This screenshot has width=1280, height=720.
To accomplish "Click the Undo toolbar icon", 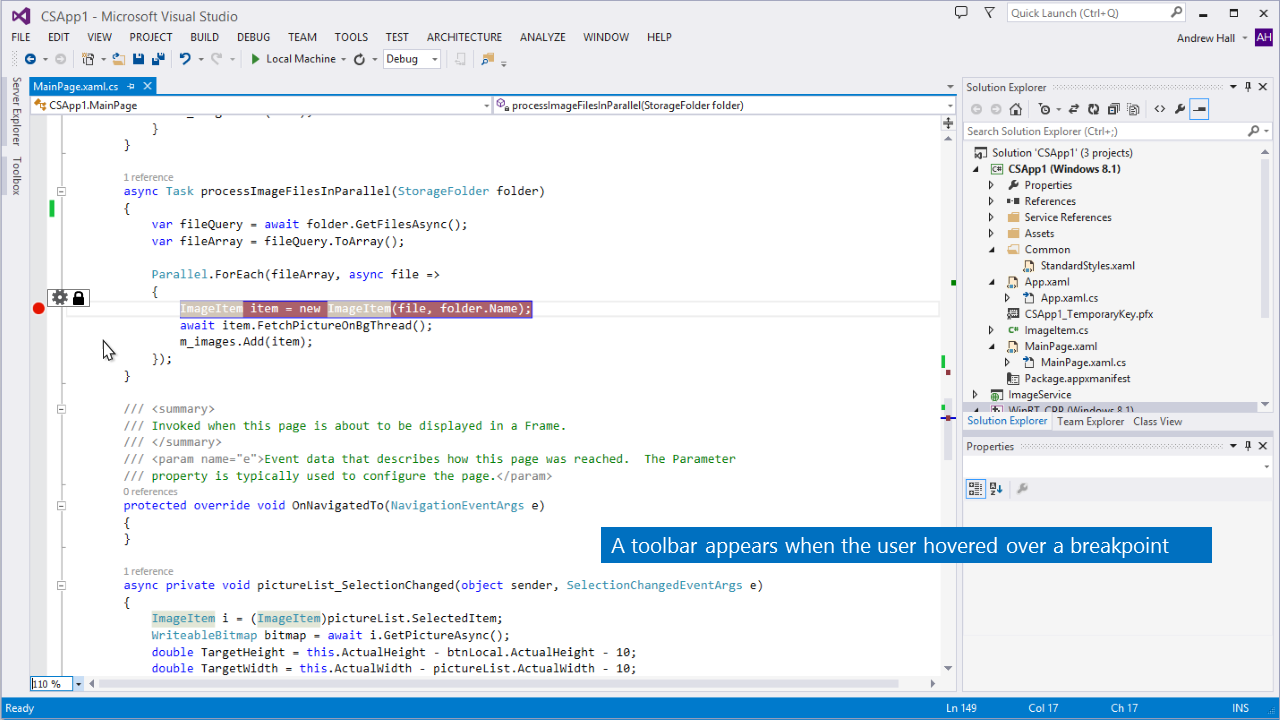I will click(185, 59).
